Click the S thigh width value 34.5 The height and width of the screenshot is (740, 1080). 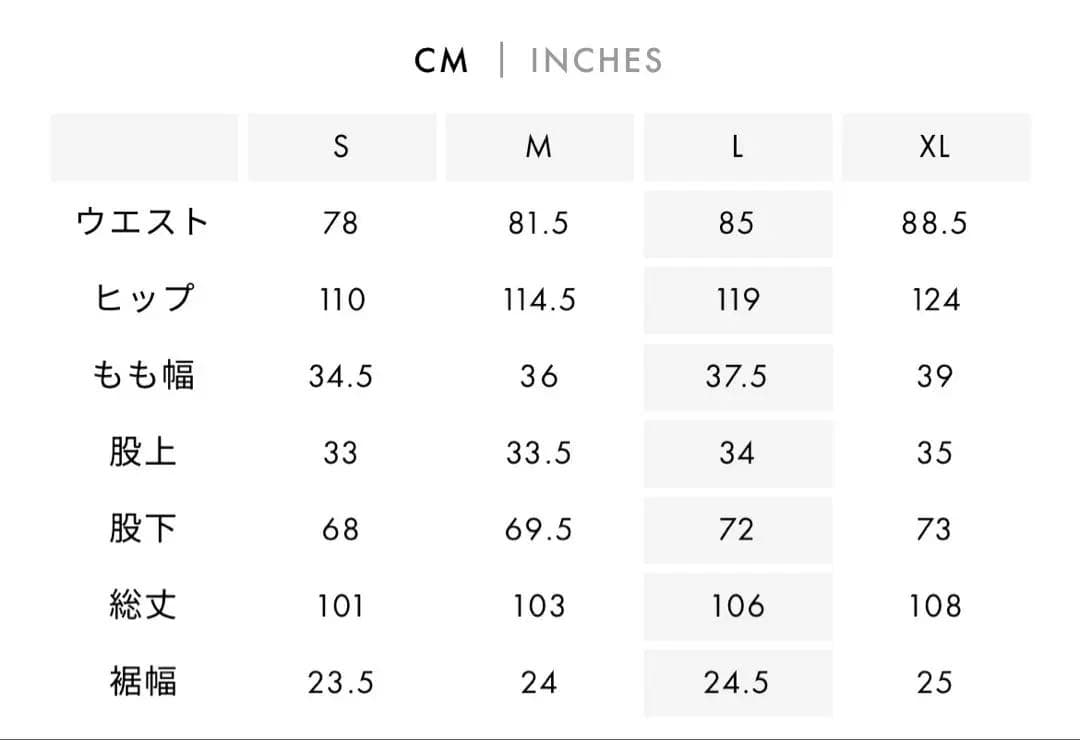pyautogui.click(x=341, y=377)
